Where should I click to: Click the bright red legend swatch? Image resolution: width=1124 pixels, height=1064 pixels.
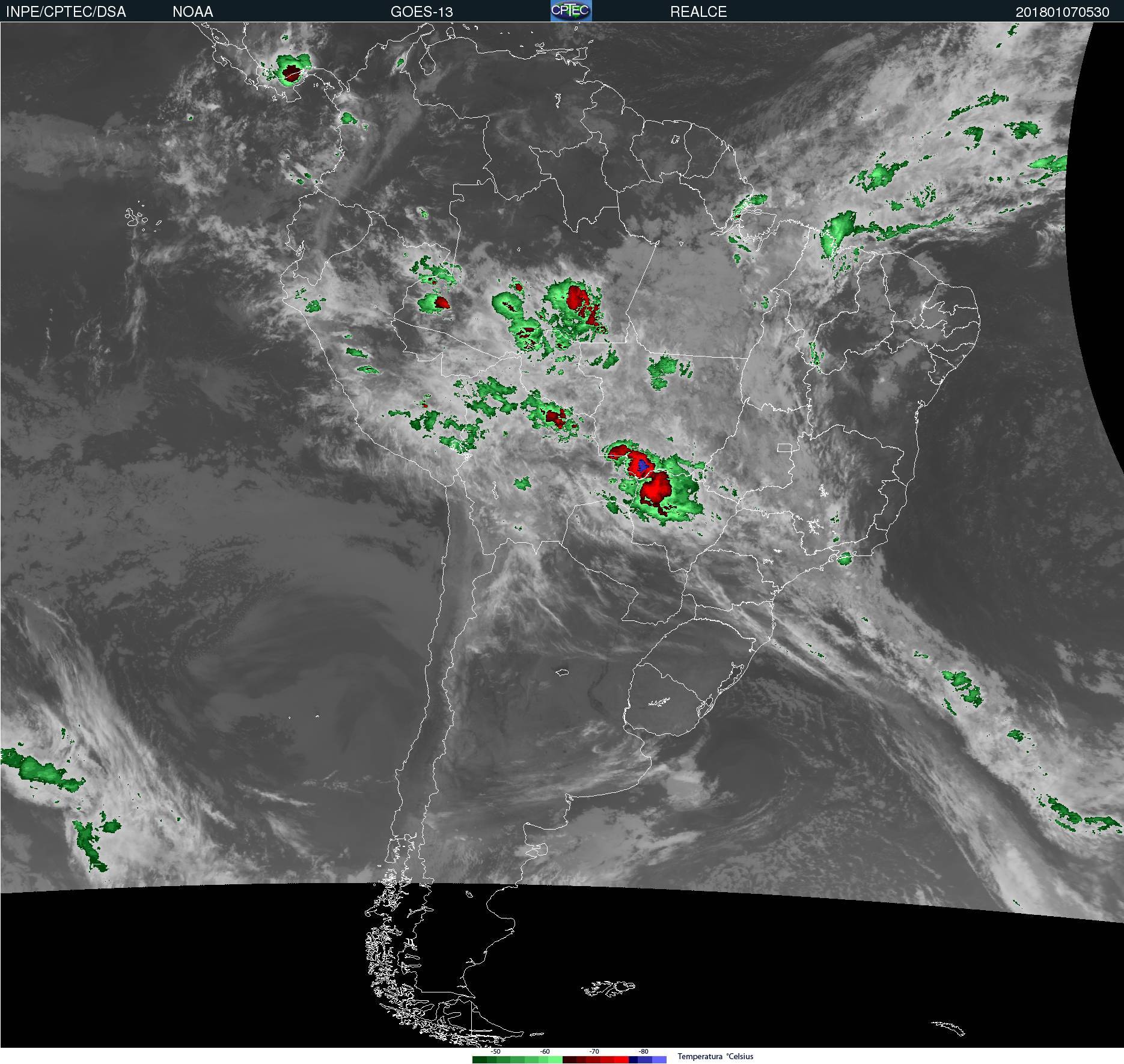[x=622, y=1060]
